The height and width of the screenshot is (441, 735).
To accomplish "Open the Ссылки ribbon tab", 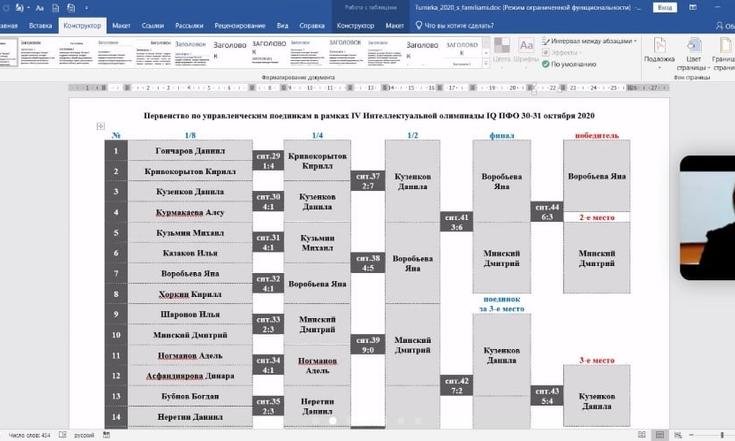I will 153,26.
